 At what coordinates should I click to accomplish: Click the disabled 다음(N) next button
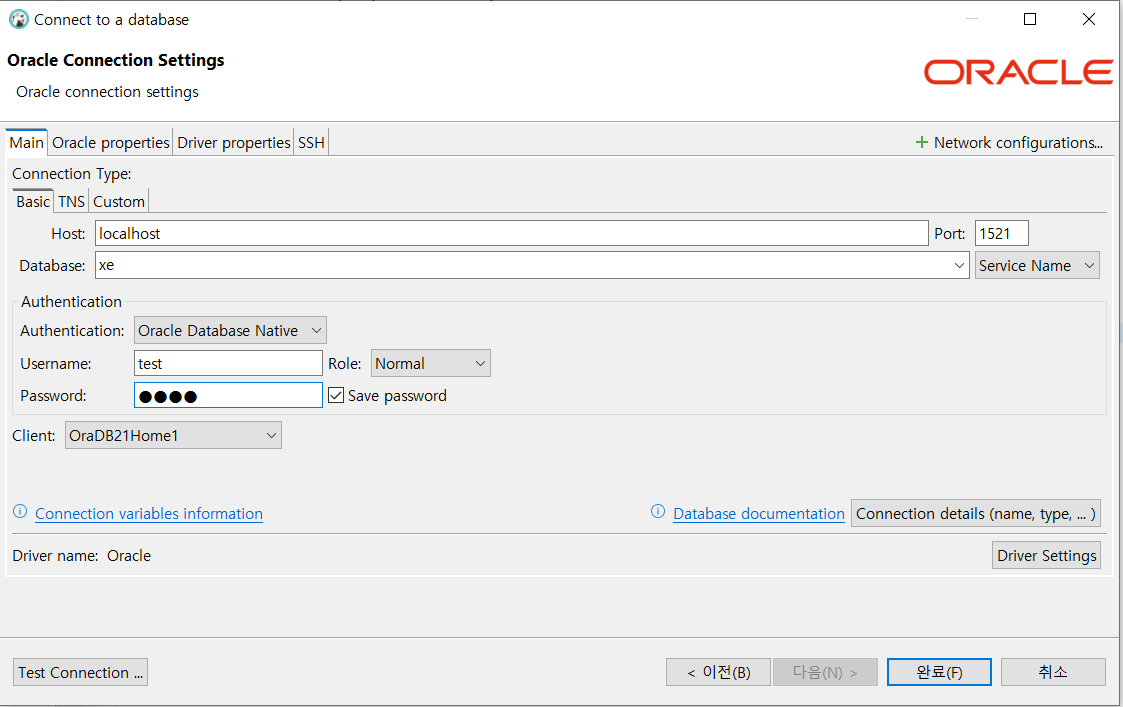pyautogui.click(x=825, y=673)
